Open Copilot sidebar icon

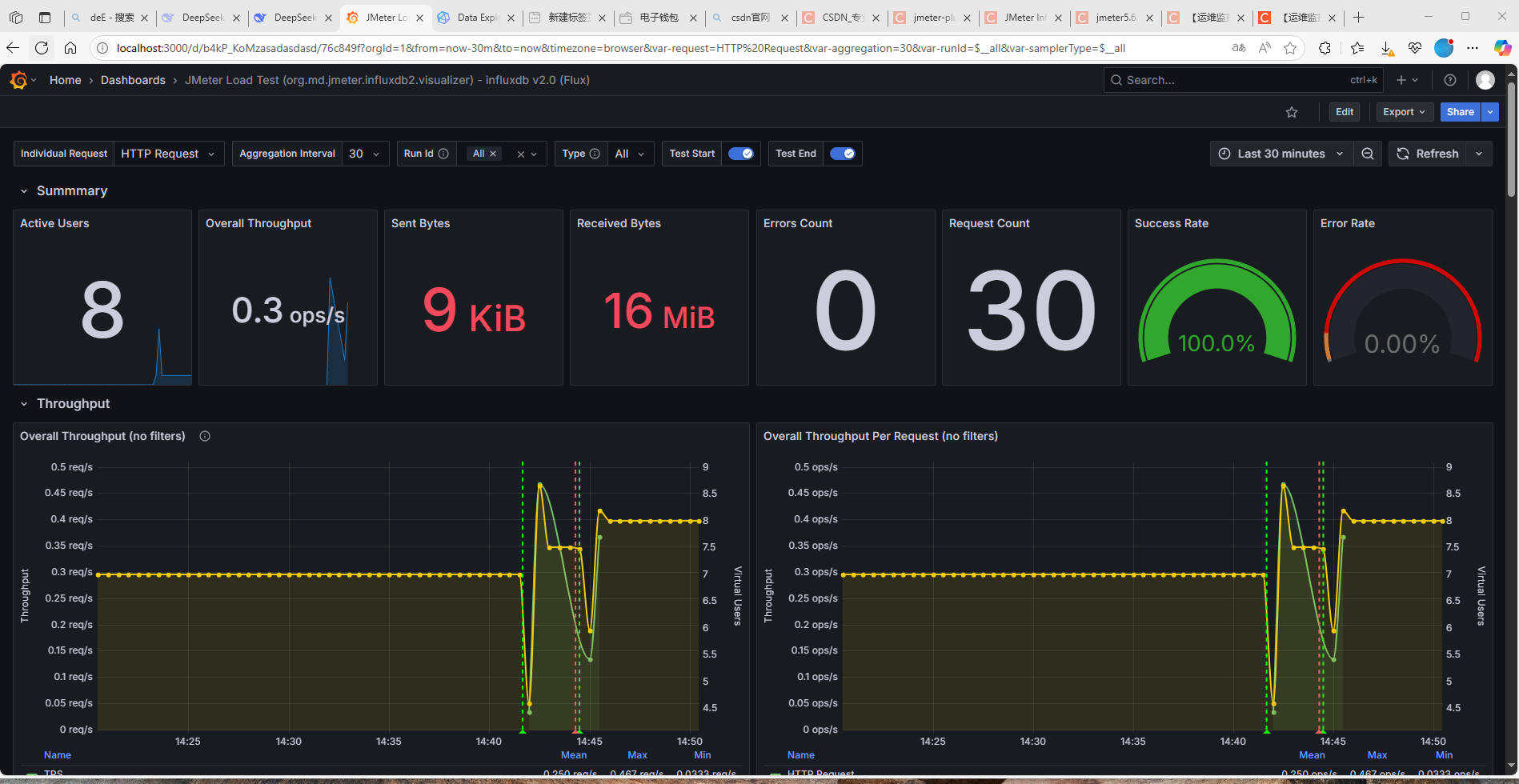(1502, 48)
